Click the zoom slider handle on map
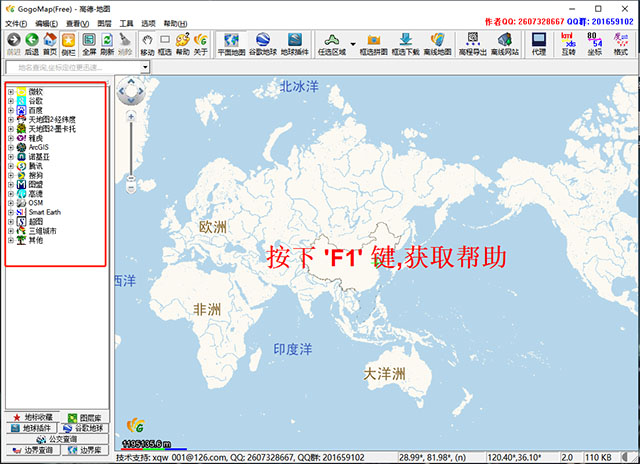The width and height of the screenshot is (640, 464). point(131,178)
